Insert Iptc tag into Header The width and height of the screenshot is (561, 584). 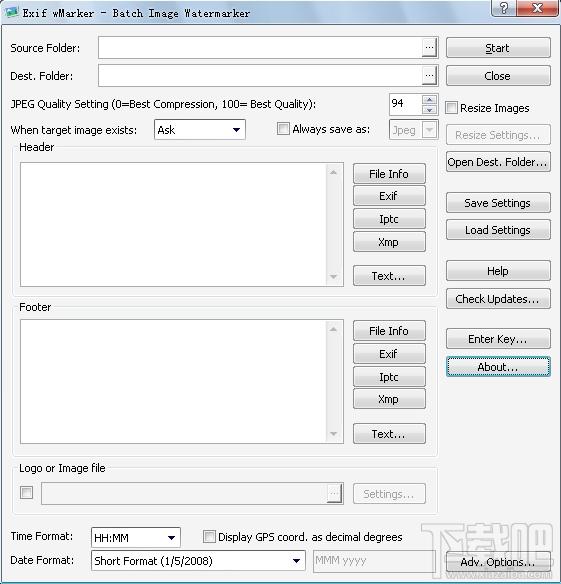coord(389,219)
